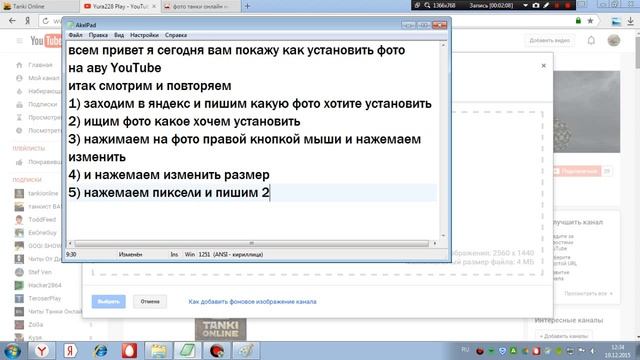Image resolution: width=640 pixels, height=360 pixels.
Task: Open Yandex Browser from taskbar
Action: click(x=41, y=351)
